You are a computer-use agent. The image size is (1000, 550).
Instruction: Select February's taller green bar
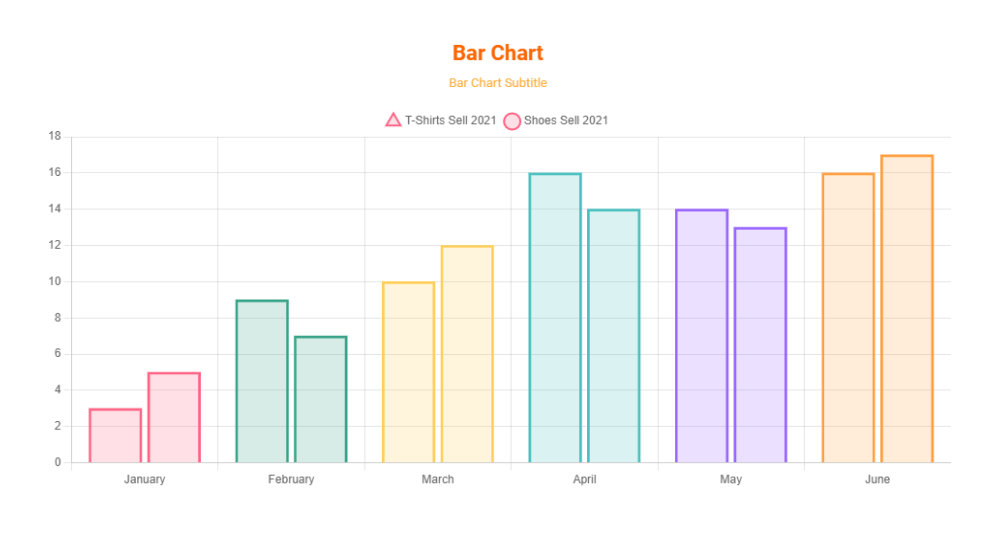tap(262, 381)
